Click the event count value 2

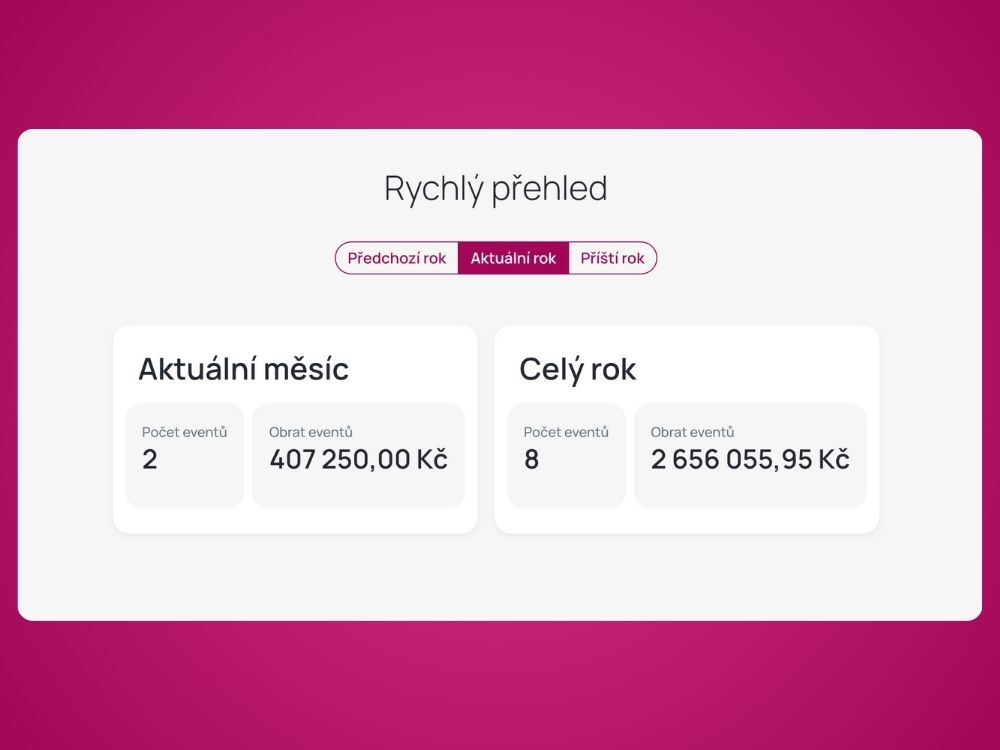[x=150, y=460]
